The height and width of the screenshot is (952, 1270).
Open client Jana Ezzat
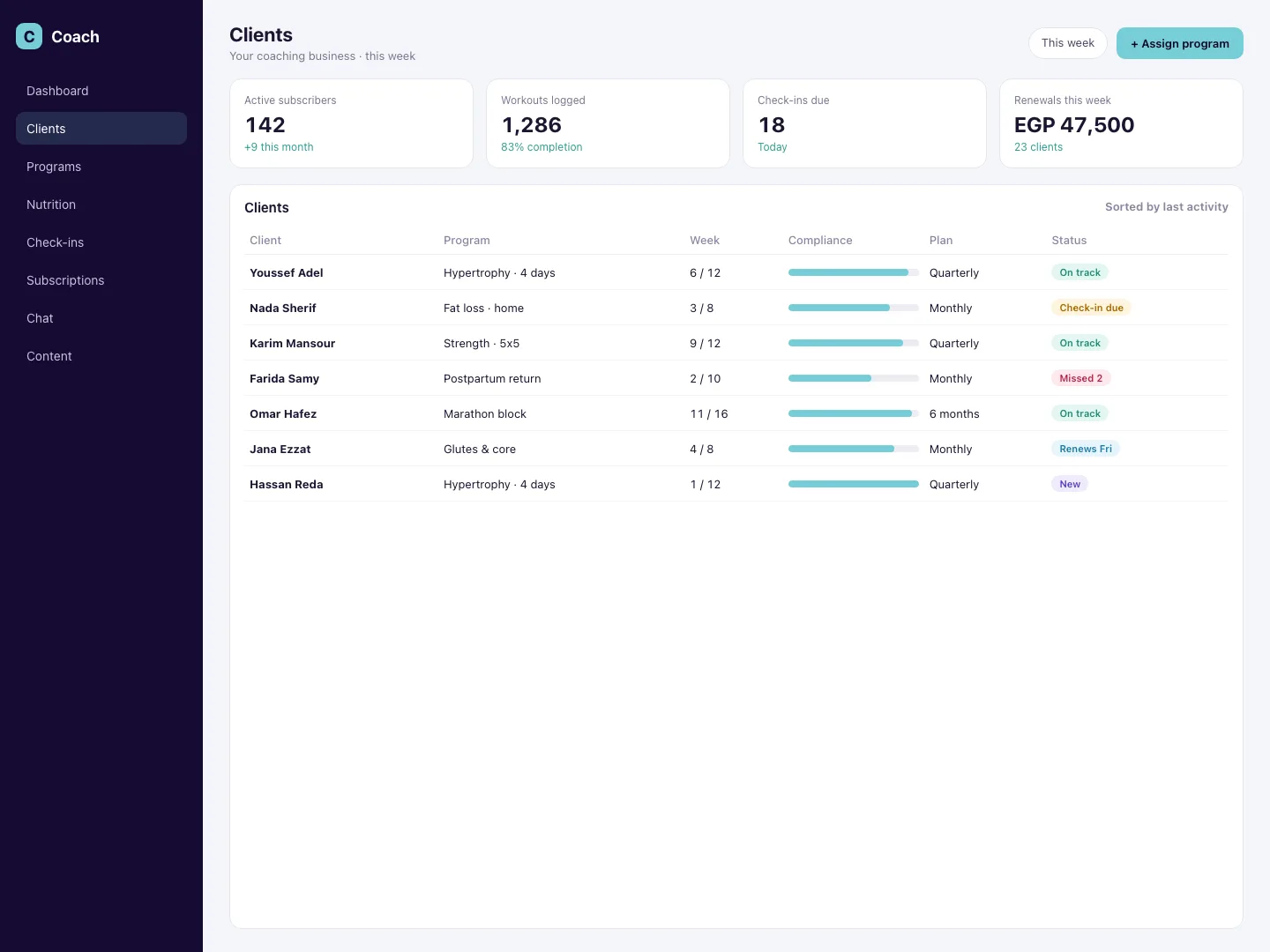pyautogui.click(x=280, y=449)
